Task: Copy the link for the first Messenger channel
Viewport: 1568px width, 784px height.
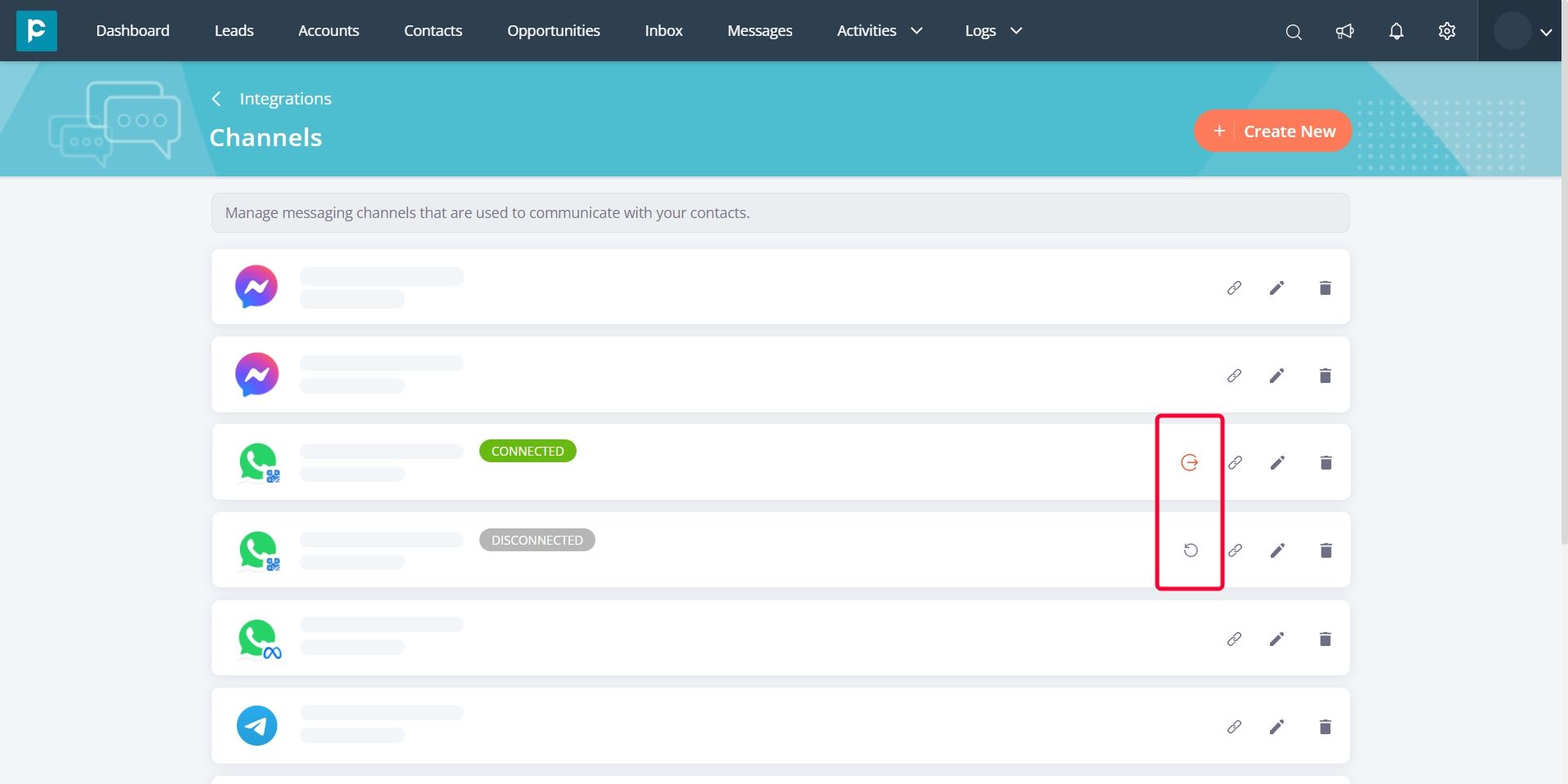Action: coord(1234,287)
